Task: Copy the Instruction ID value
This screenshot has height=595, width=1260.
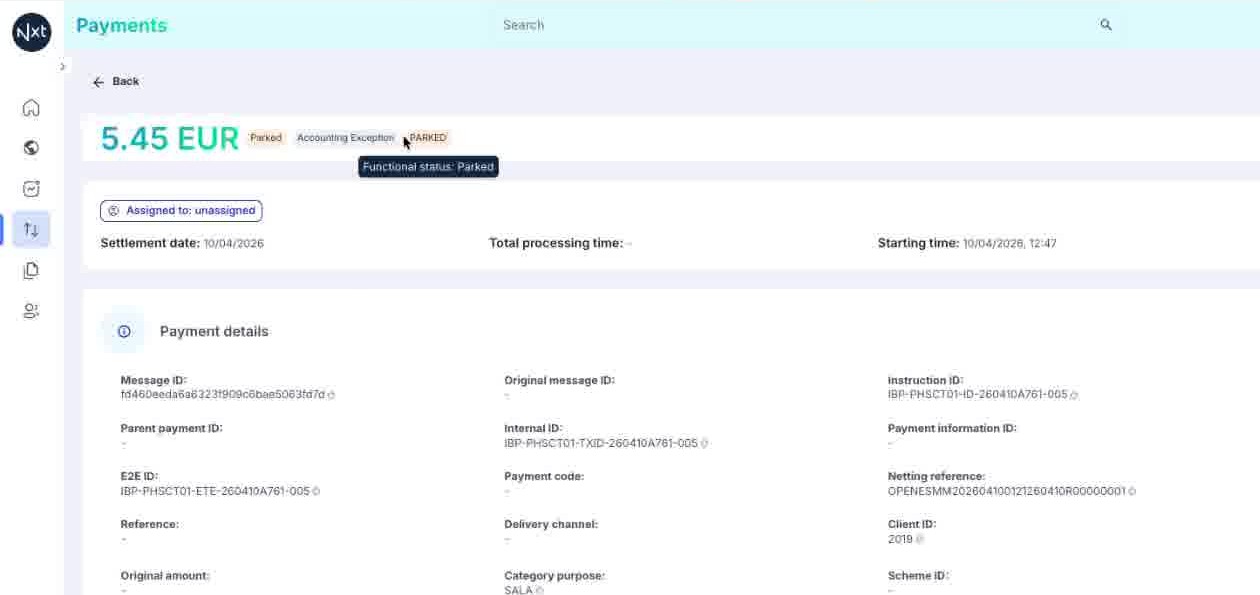Action: 1075,395
